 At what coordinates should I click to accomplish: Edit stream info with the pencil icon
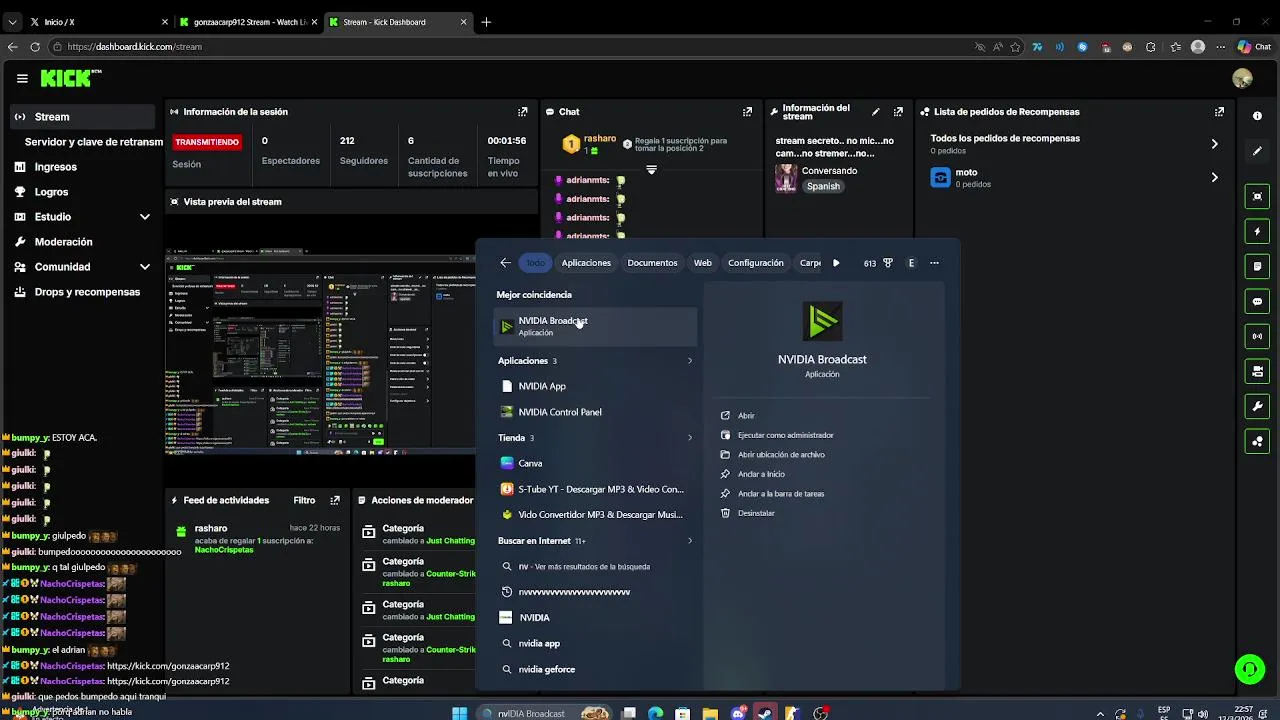[876, 112]
